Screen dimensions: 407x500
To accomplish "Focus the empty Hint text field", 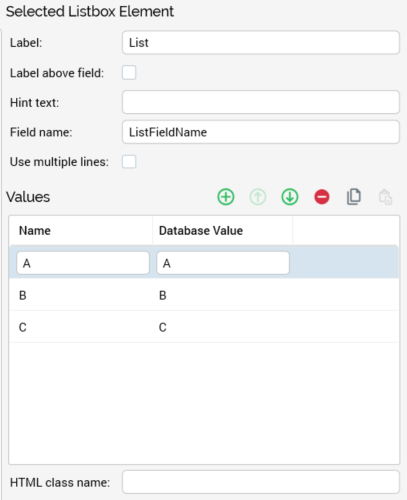I will click(x=261, y=102).
